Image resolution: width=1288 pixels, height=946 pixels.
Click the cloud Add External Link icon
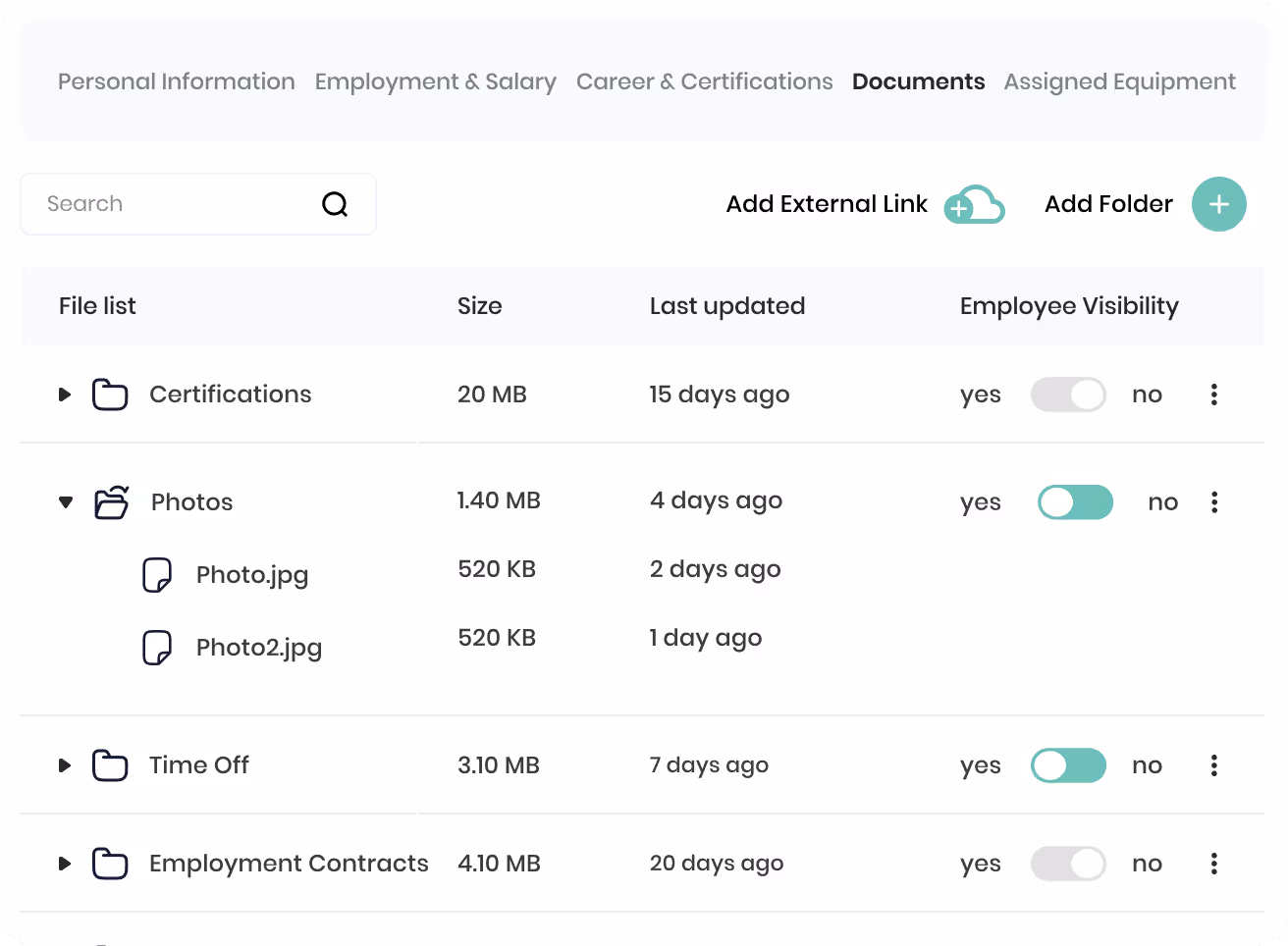point(974,204)
